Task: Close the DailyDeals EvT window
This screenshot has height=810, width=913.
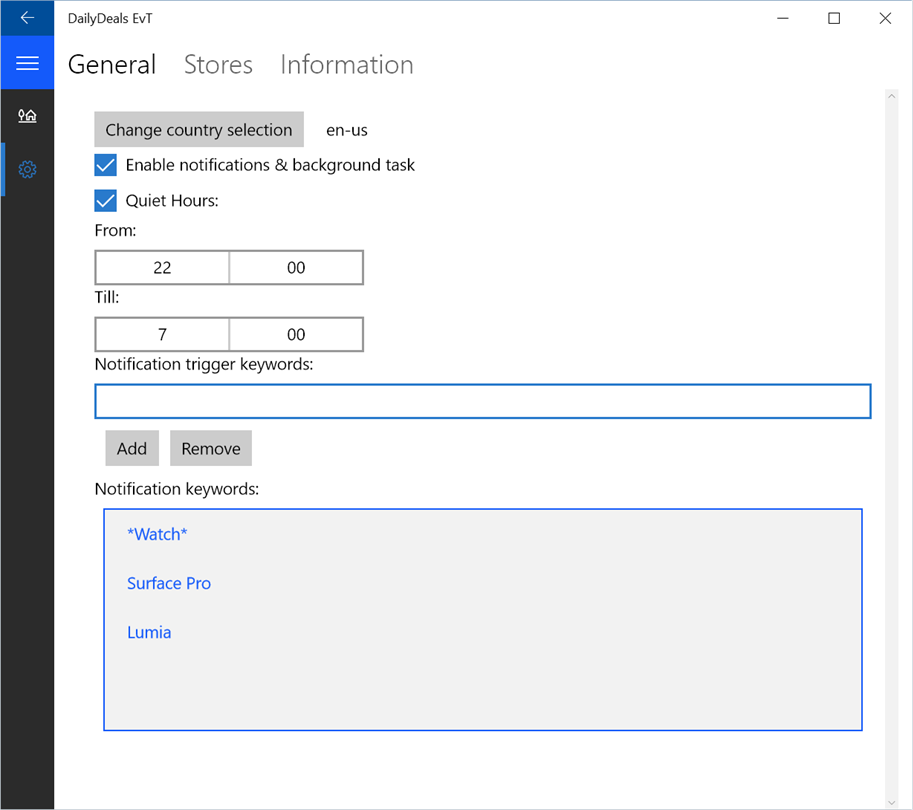Action: [885, 18]
